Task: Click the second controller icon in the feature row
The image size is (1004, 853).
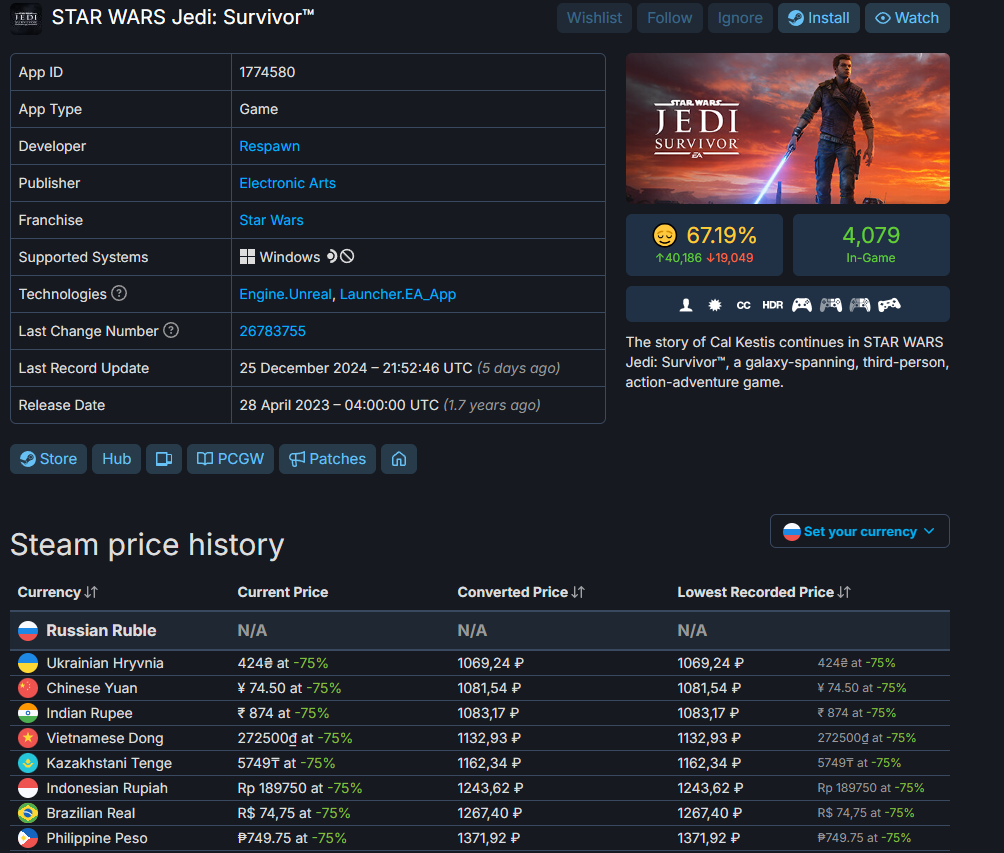Action: (x=831, y=305)
